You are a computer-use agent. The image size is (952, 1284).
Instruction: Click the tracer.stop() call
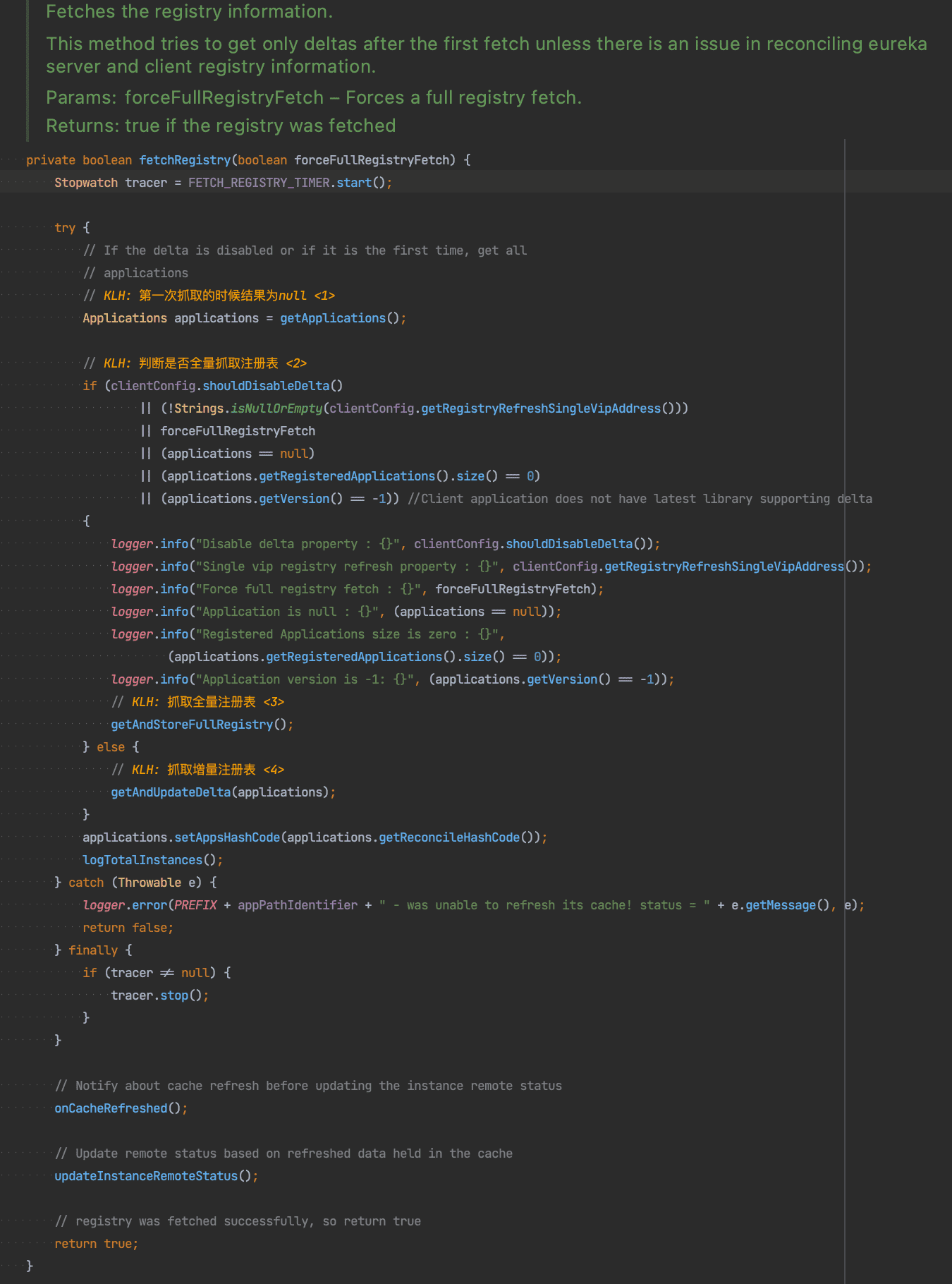click(x=157, y=995)
